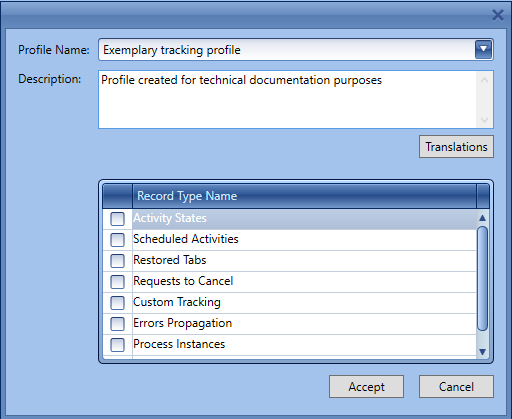Viewport: 512px width, 419px height.
Task: Enable the Scheduled Activities checkbox
Action: [x=117, y=240]
